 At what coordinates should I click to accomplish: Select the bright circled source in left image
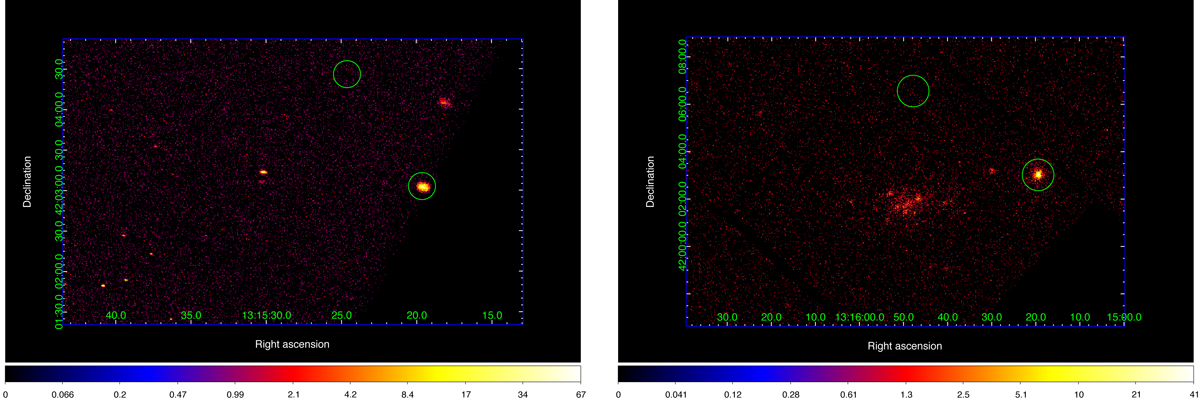[422, 186]
